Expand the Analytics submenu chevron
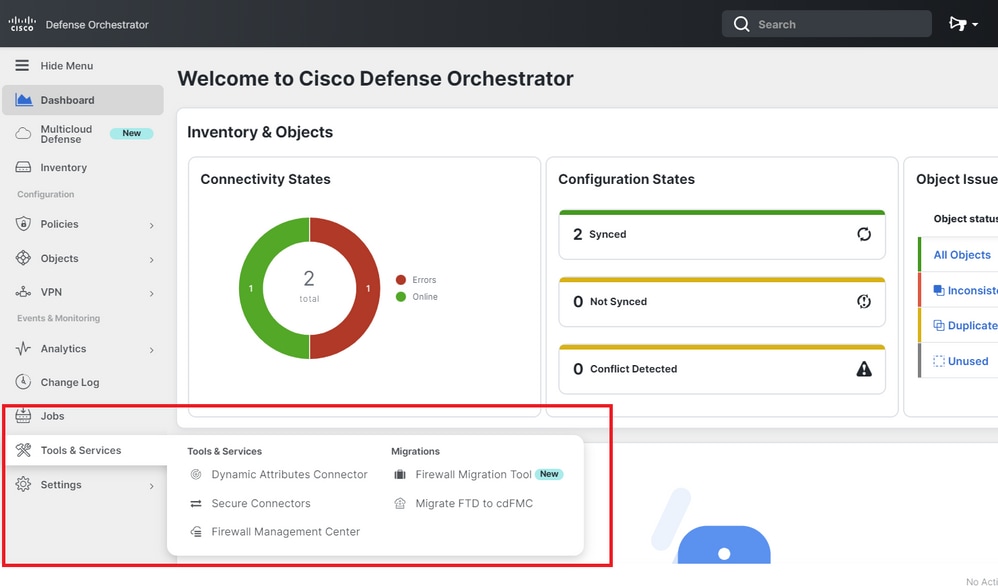Image resolution: width=998 pixels, height=586 pixels. 151,350
